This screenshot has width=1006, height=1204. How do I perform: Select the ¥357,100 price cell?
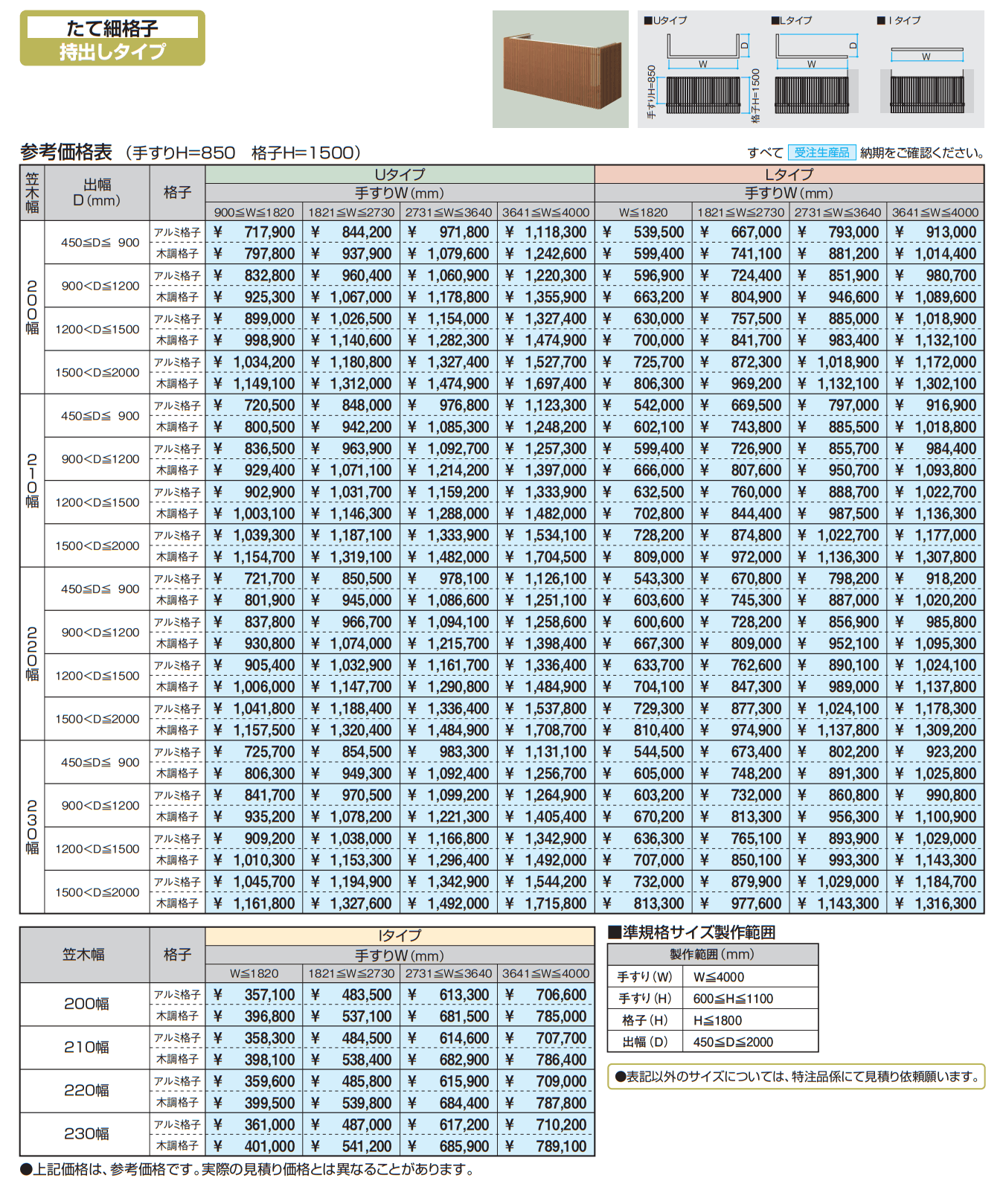tap(254, 995)
